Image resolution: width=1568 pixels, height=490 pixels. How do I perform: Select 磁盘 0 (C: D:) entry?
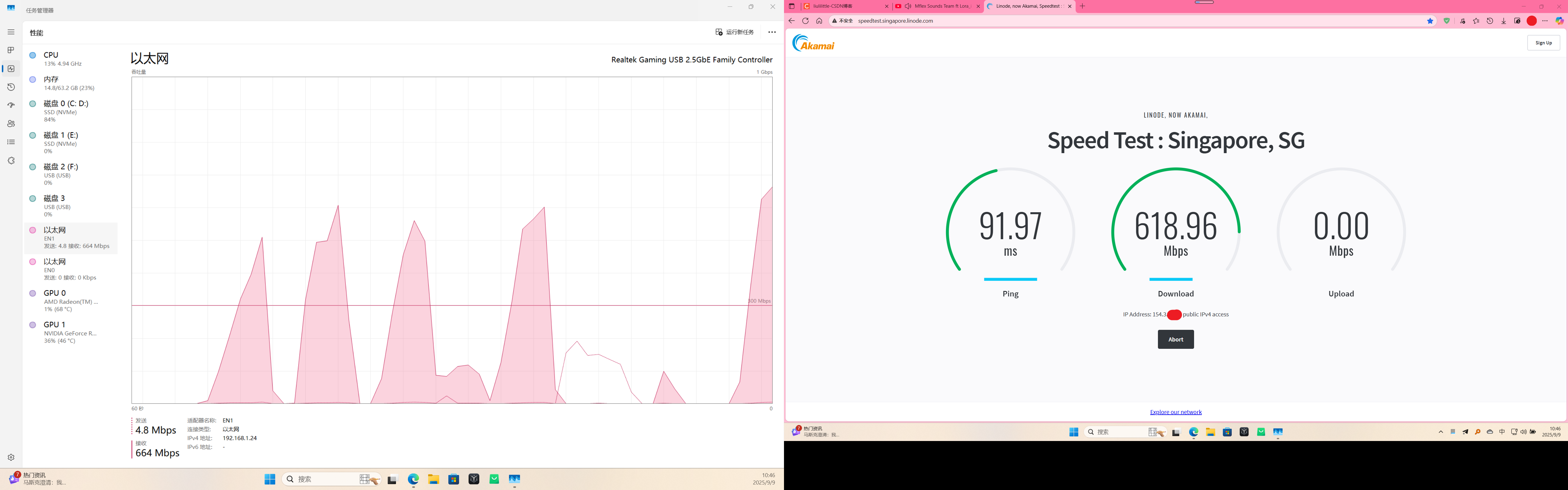pyautogui.click(x=71, y=111)
